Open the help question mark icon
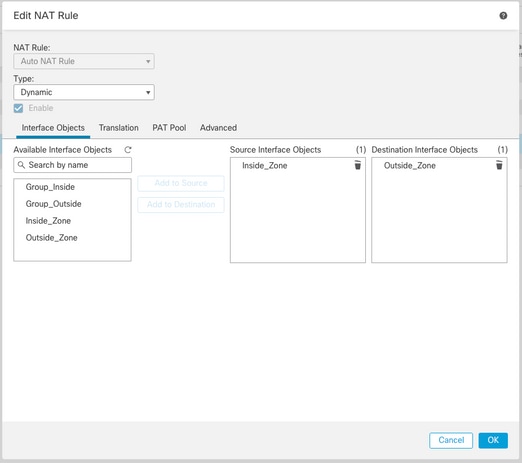The image size is (522, 463). [x=503, y=16]
